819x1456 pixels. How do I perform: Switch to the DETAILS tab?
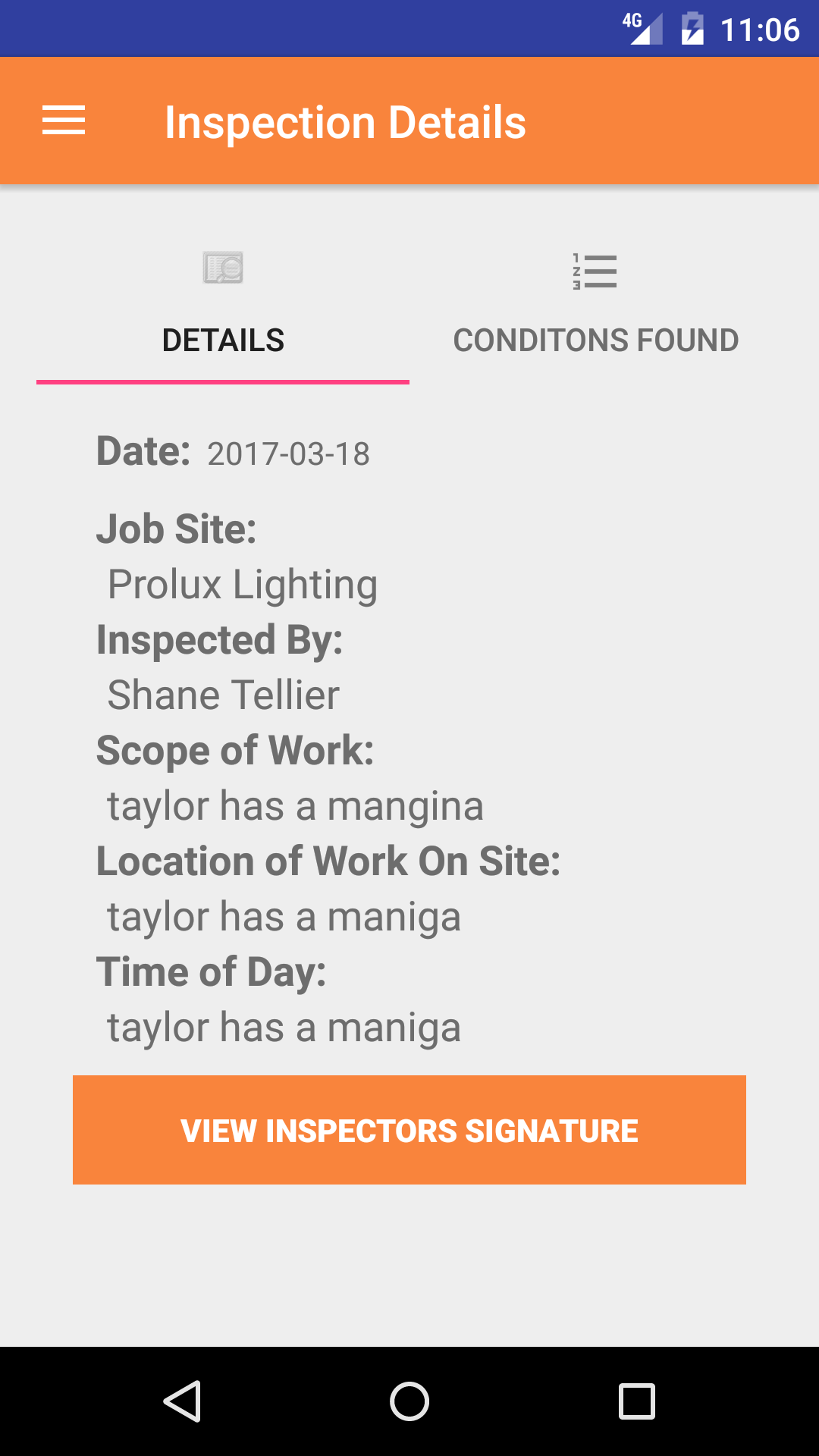click(x=223, y=340)
